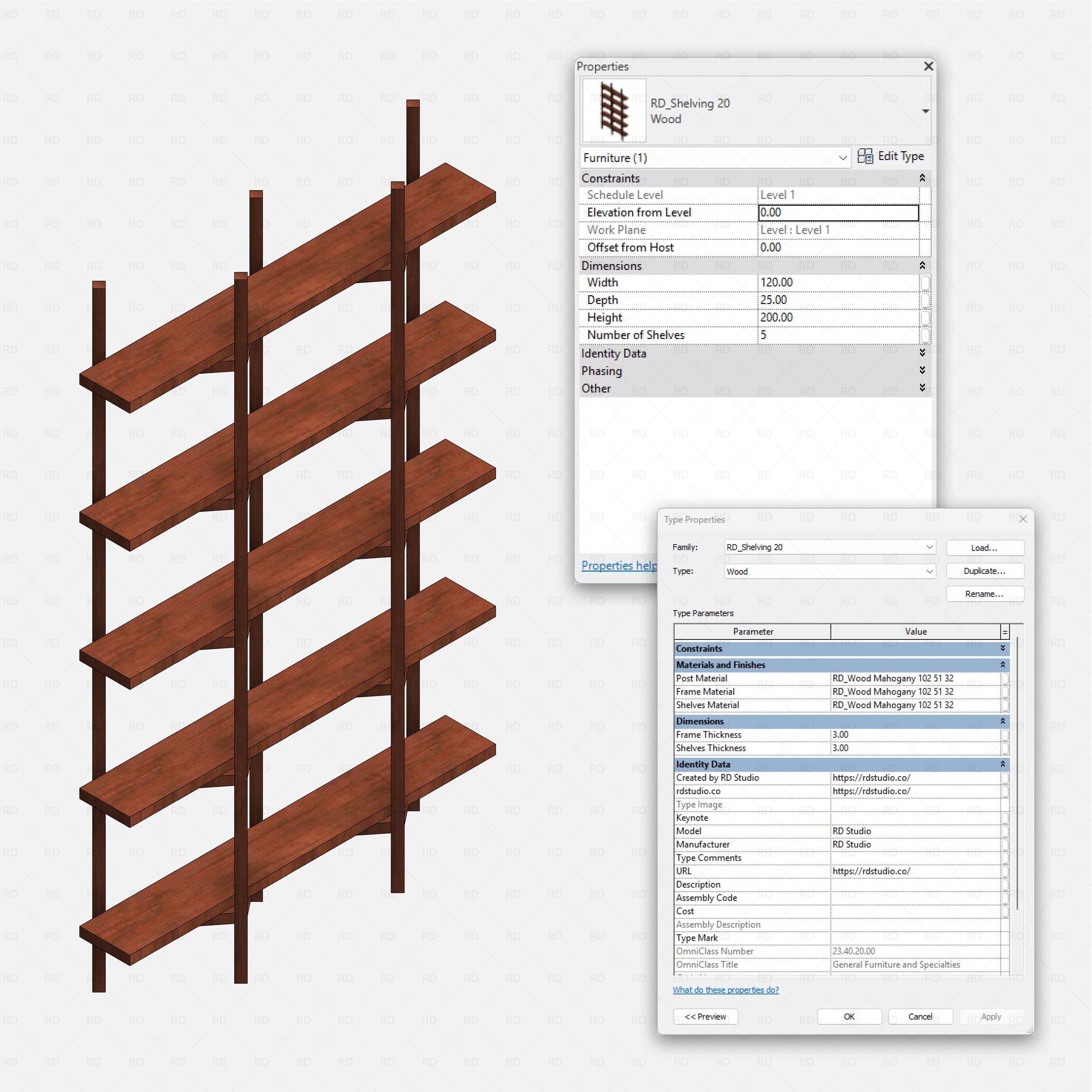The height and width of the screenshot is (1092, 1092).
Task: Open the Family dropdown in Type Properties
Action: [x=830, y=547]
